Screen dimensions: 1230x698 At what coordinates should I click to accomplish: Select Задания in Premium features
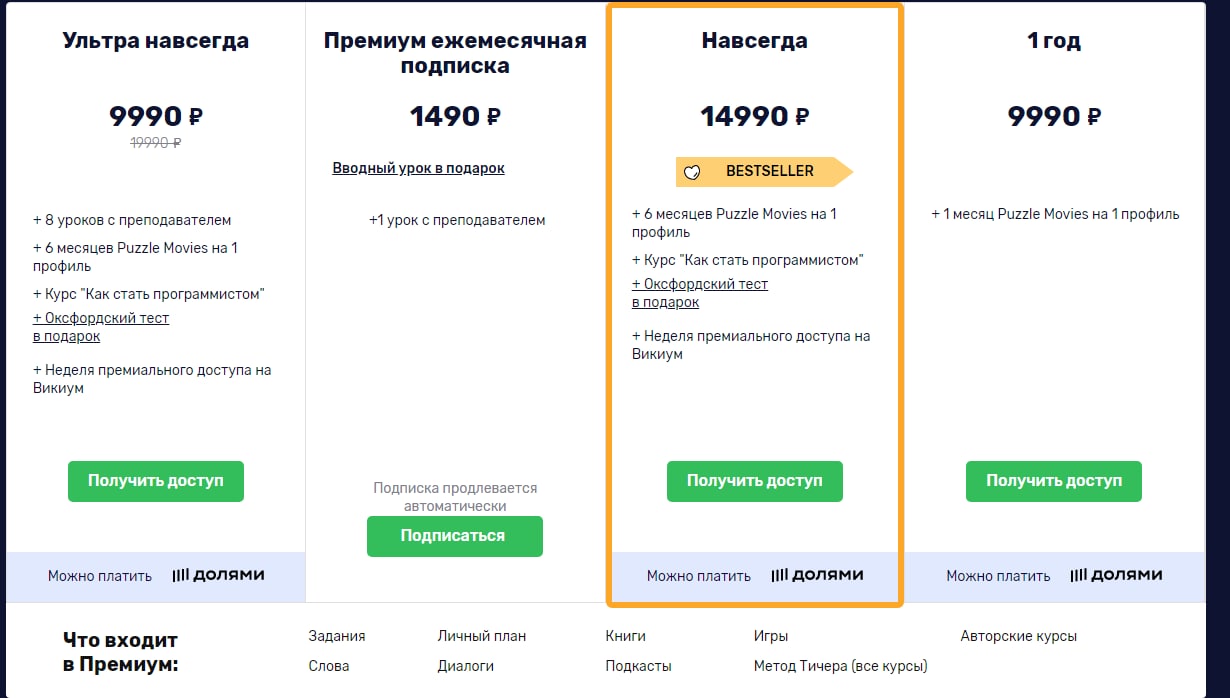[337, 636]
